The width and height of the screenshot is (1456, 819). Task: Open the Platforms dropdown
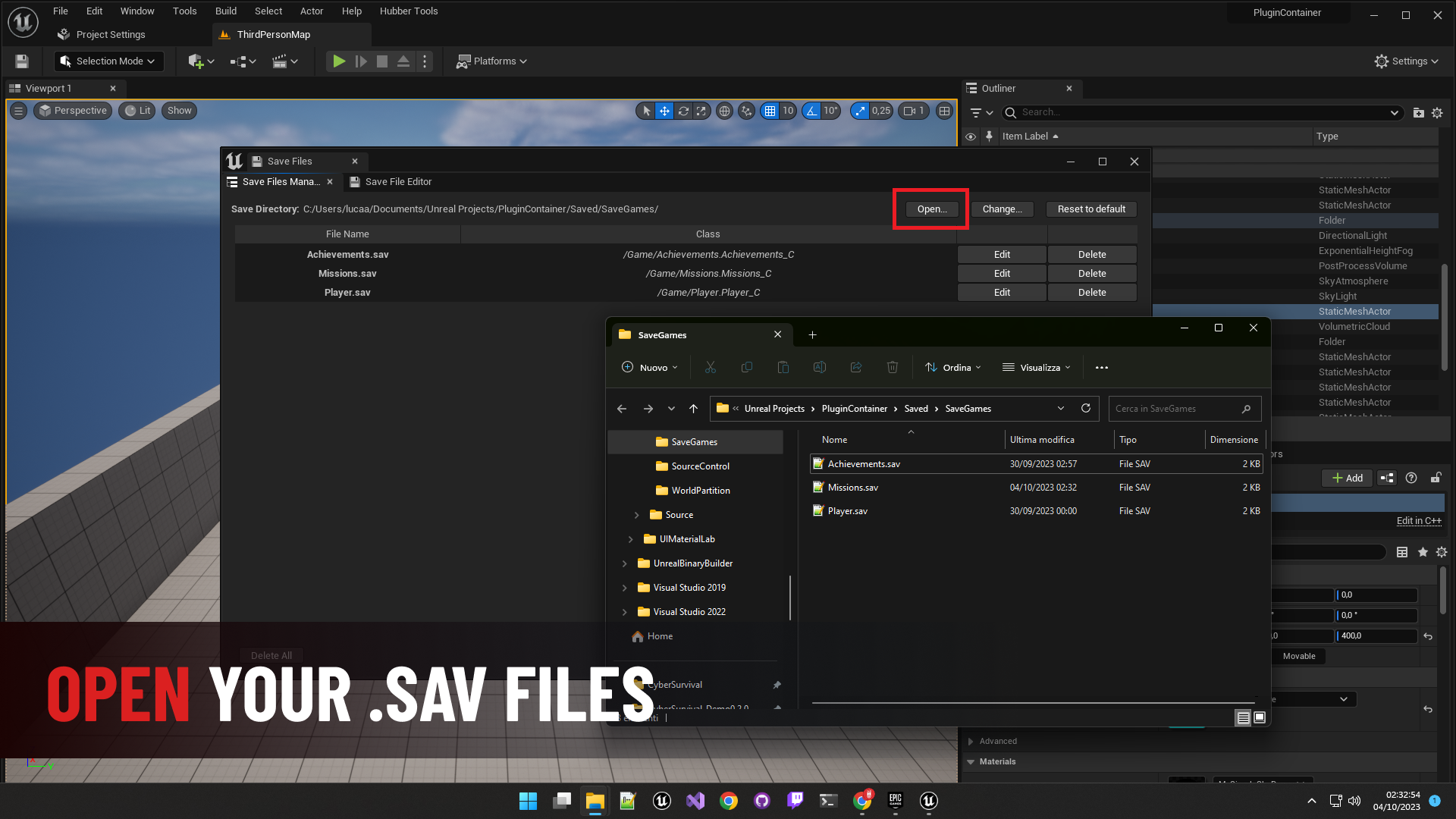pos(491,61)
